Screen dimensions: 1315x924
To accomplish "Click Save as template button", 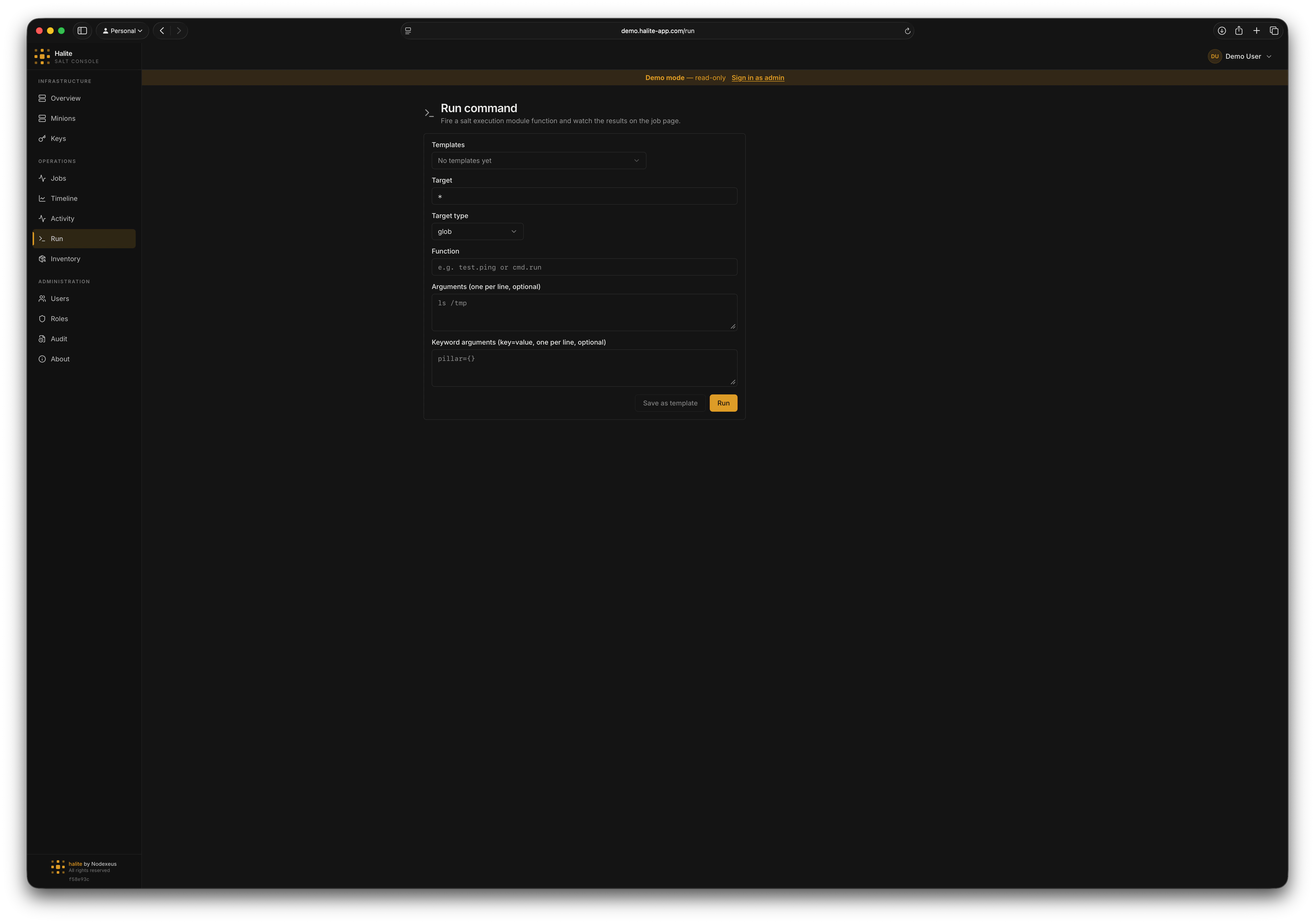I will 670,403.
